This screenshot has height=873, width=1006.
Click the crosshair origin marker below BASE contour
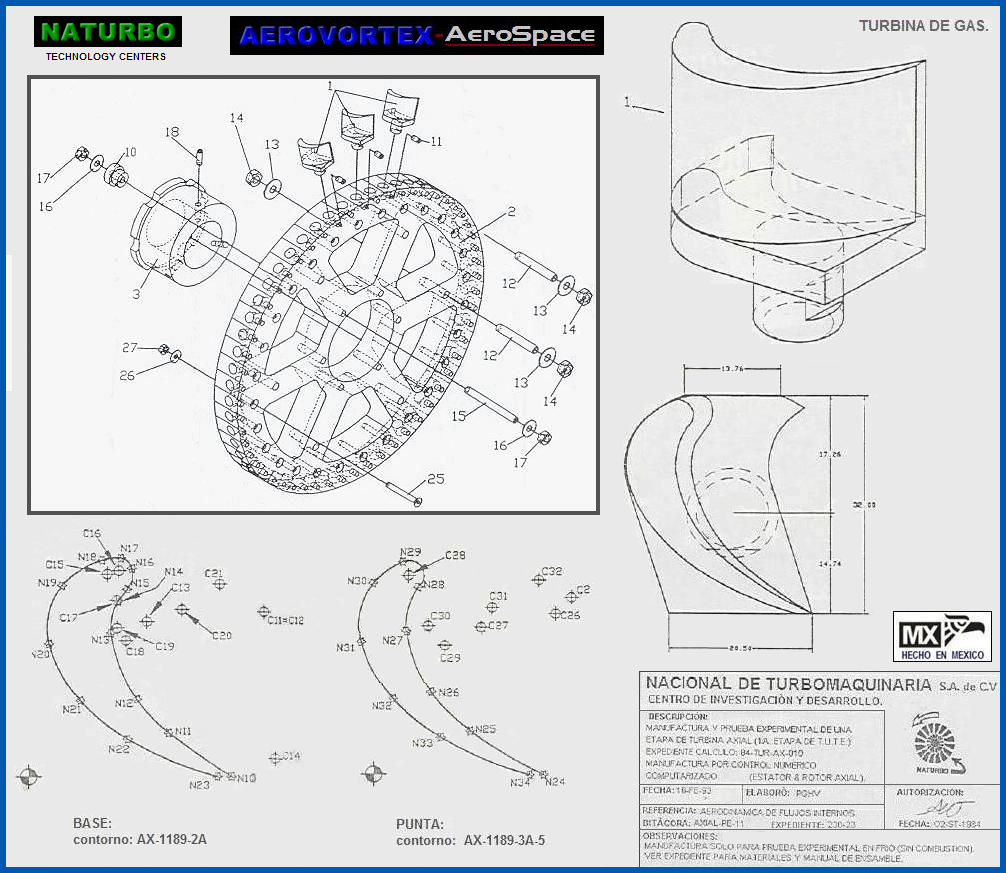tap(28, 776)
